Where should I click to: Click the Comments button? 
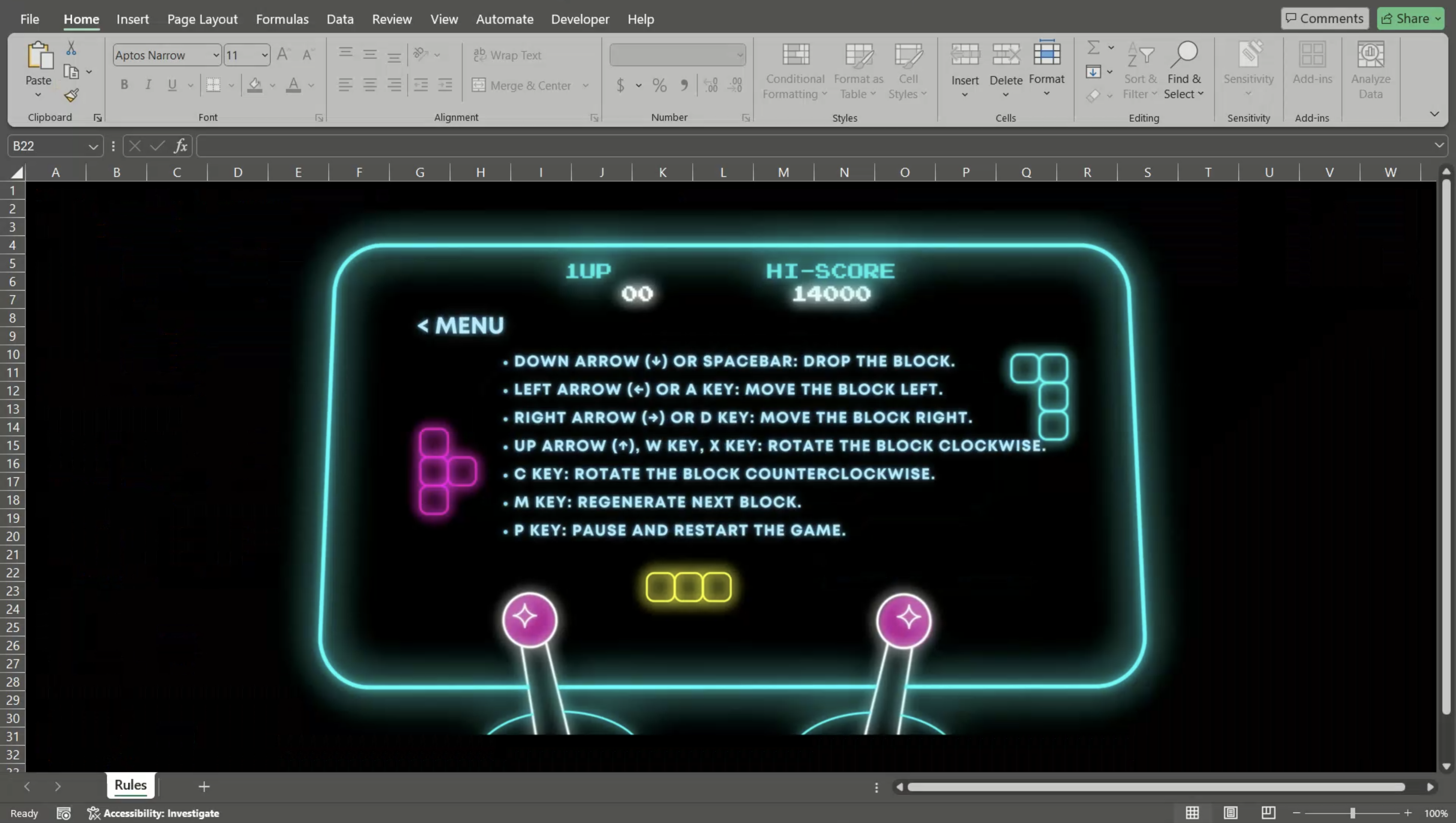(1325, 19)
